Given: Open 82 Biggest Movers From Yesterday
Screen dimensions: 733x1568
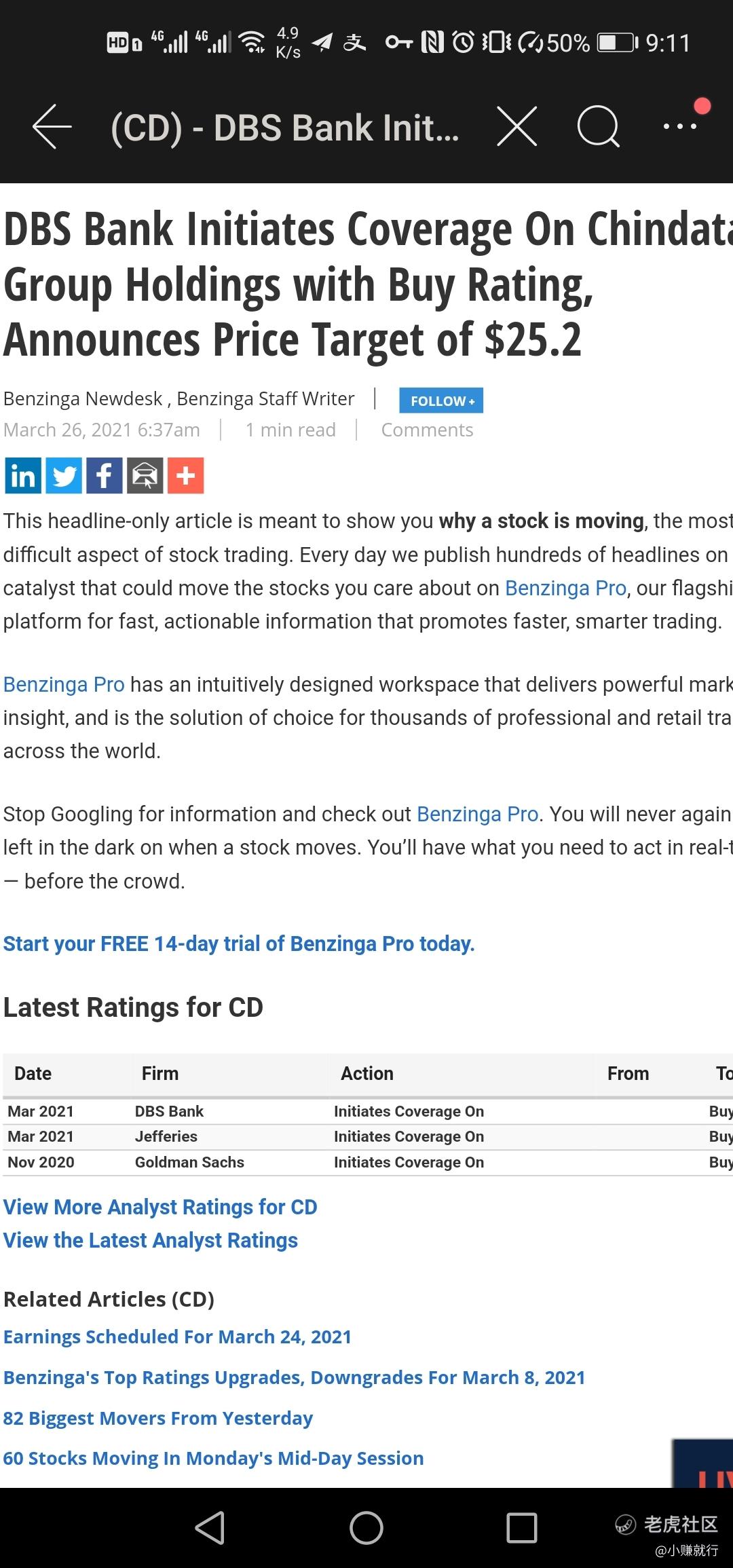Looking at the screenshot, I should point(158,1418).
